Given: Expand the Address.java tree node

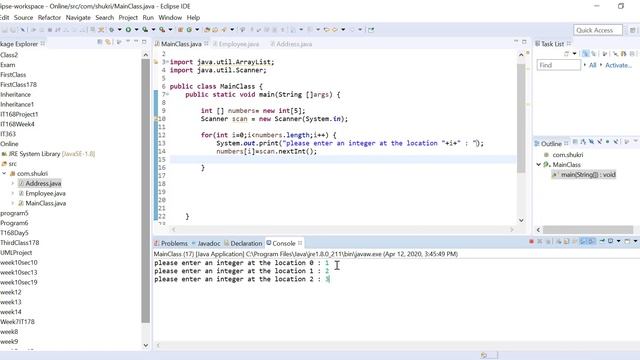Looking at the screenshot, I should point(13,183).
